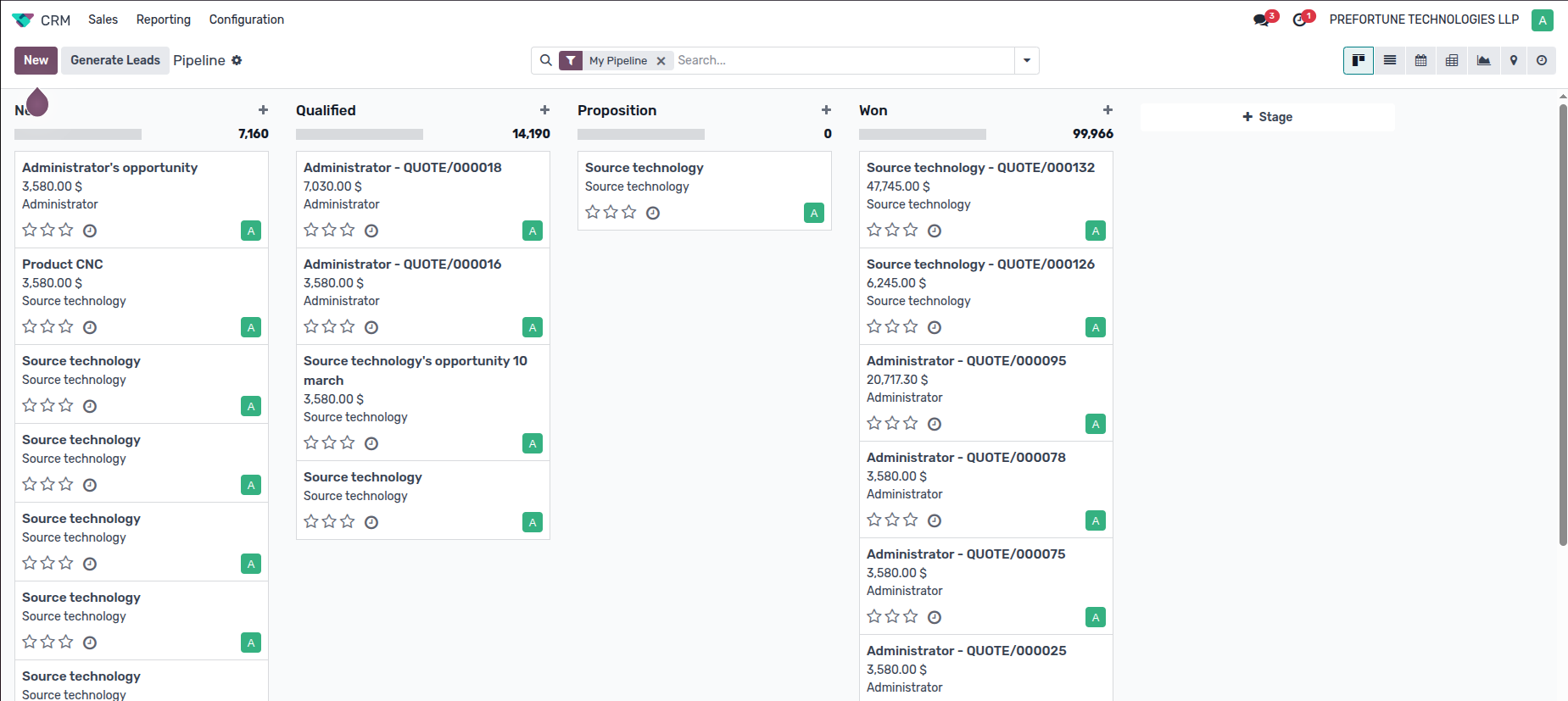Open the activities clock notification icon
The width and height of the screenshot is (1568, 701).
coord(1300,19)
